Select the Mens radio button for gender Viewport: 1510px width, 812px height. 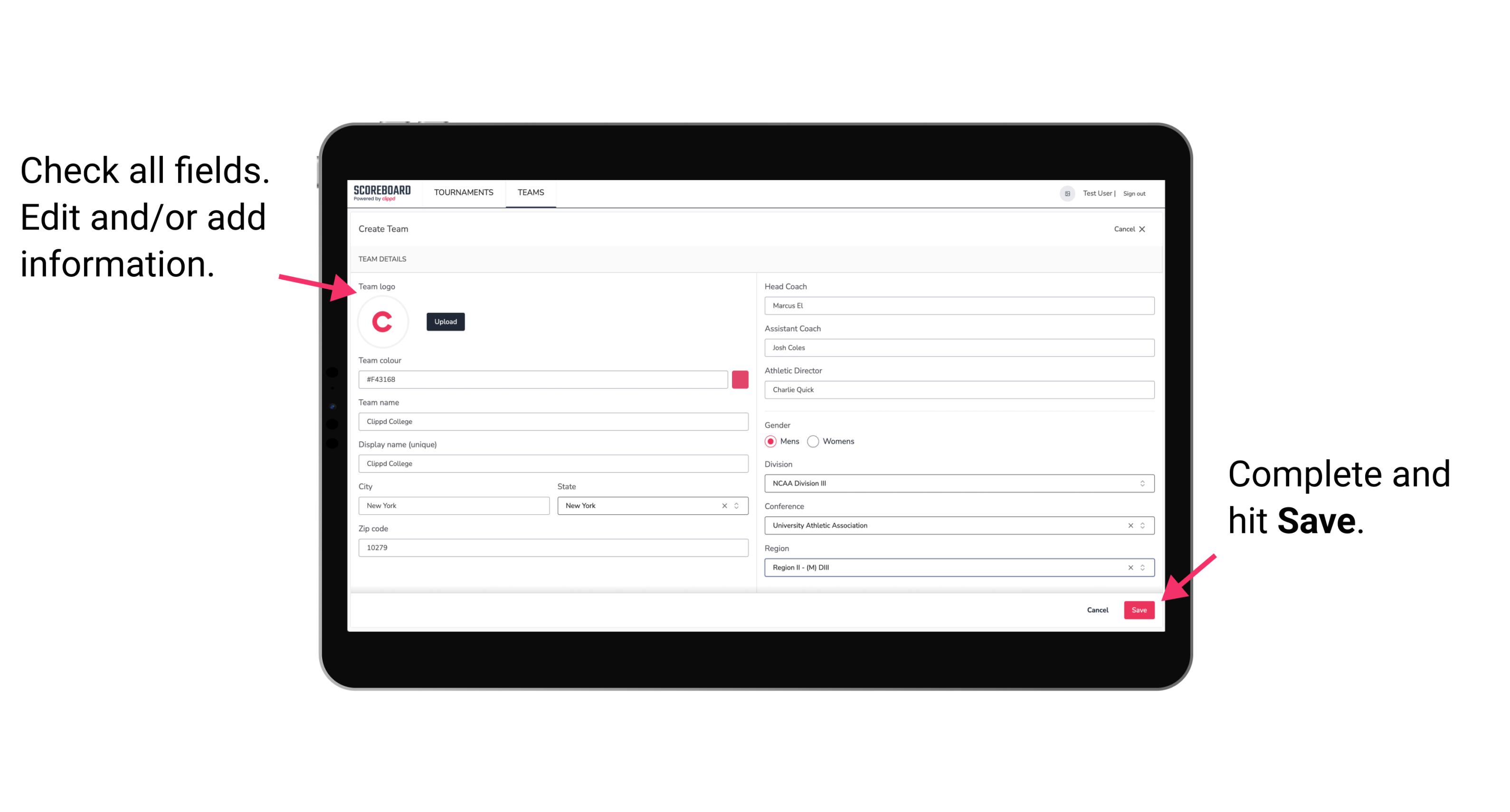click(770, 441)
